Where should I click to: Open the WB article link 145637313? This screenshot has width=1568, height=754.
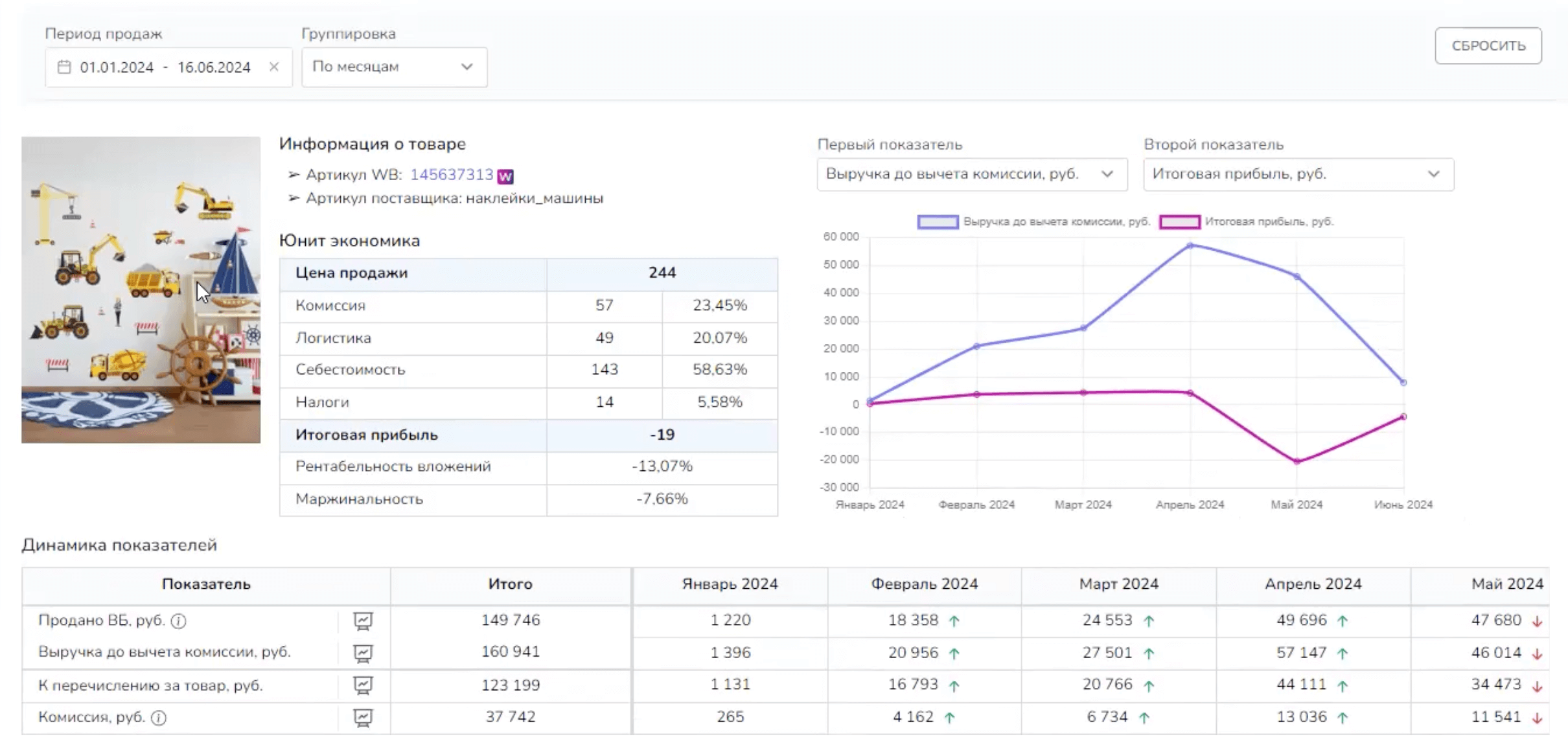coord(452,175)
